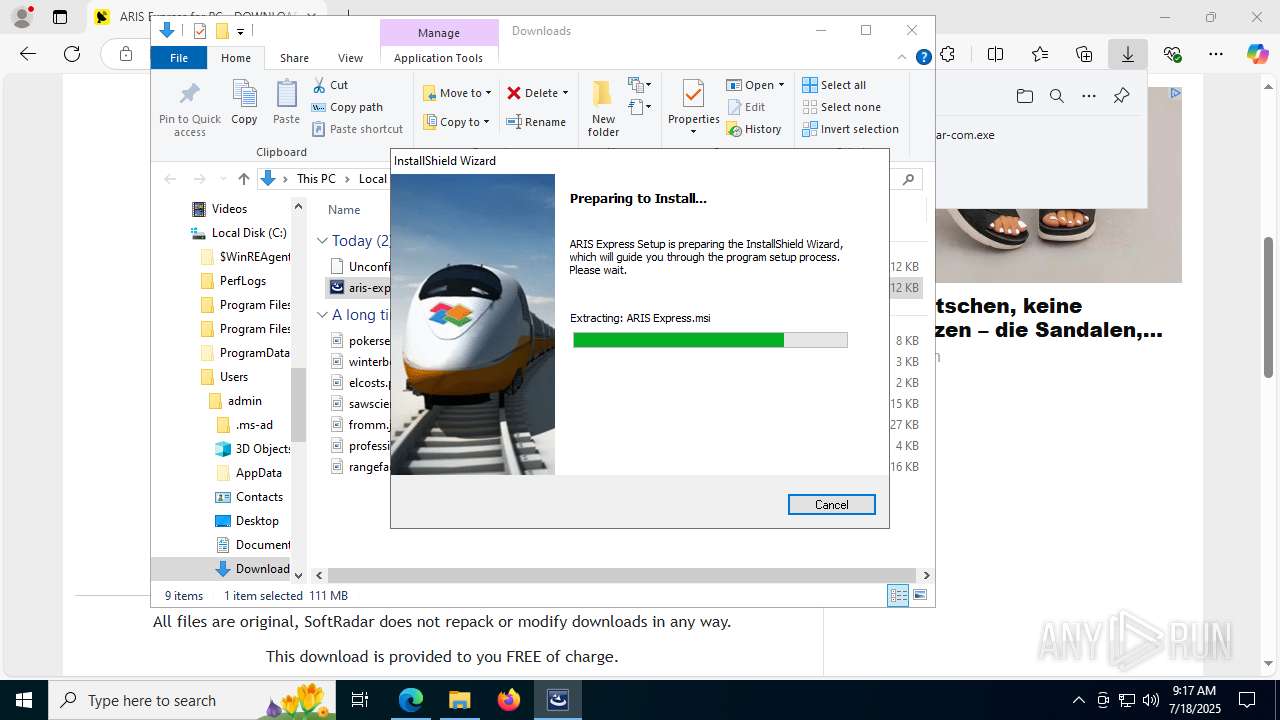Screen dimensions: 1280x720
Task: Pin the Edge downloads flyout
Action: click(1121, 96)
